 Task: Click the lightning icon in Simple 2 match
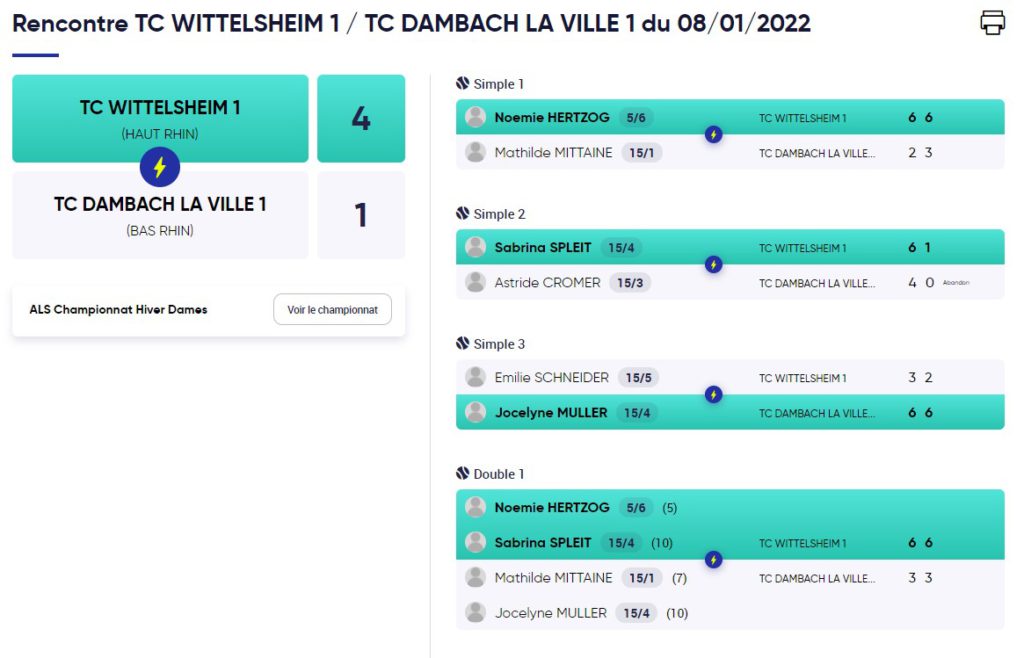[713, 264]
